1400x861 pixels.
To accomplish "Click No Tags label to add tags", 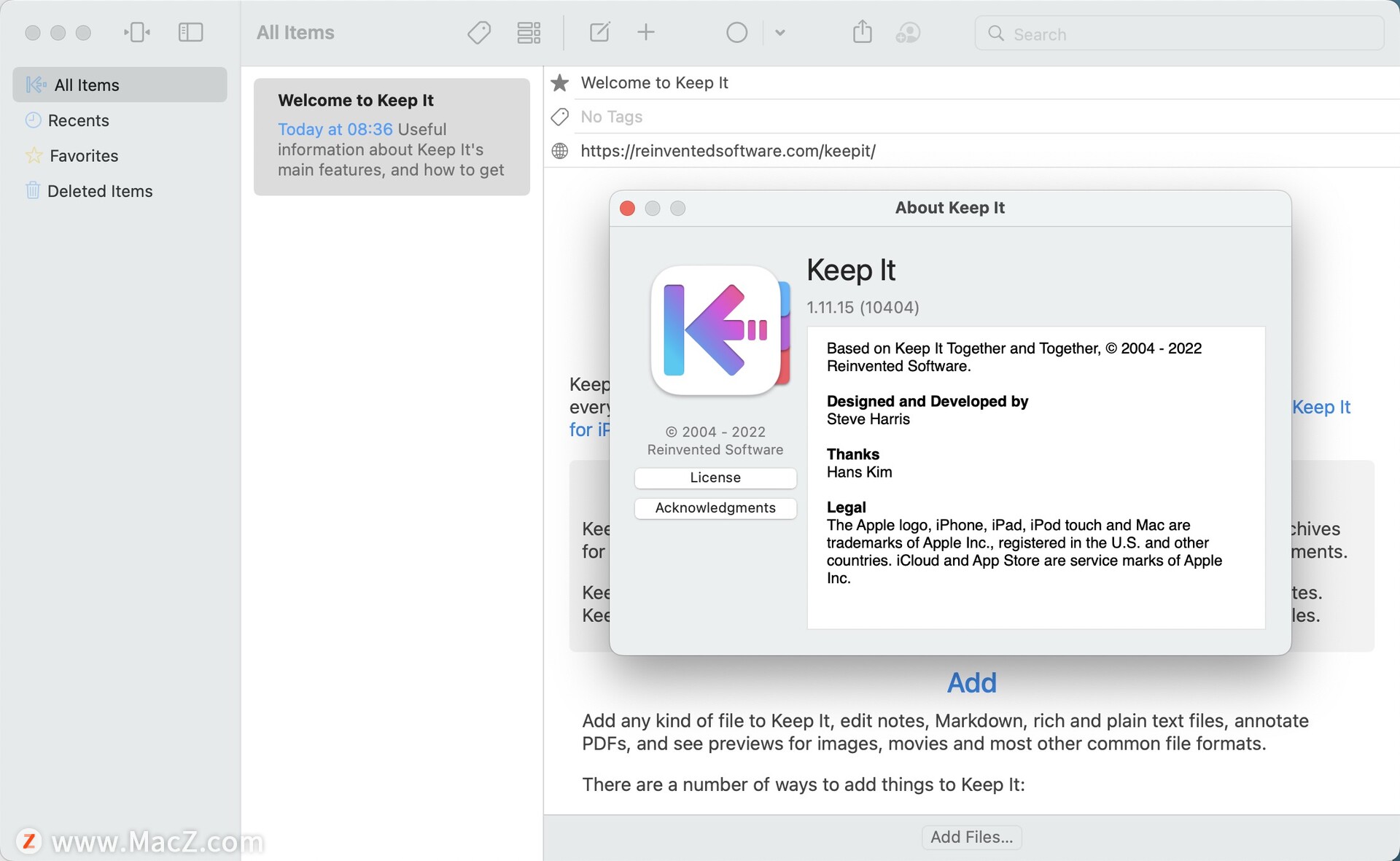I will click(x=611, y=117).
